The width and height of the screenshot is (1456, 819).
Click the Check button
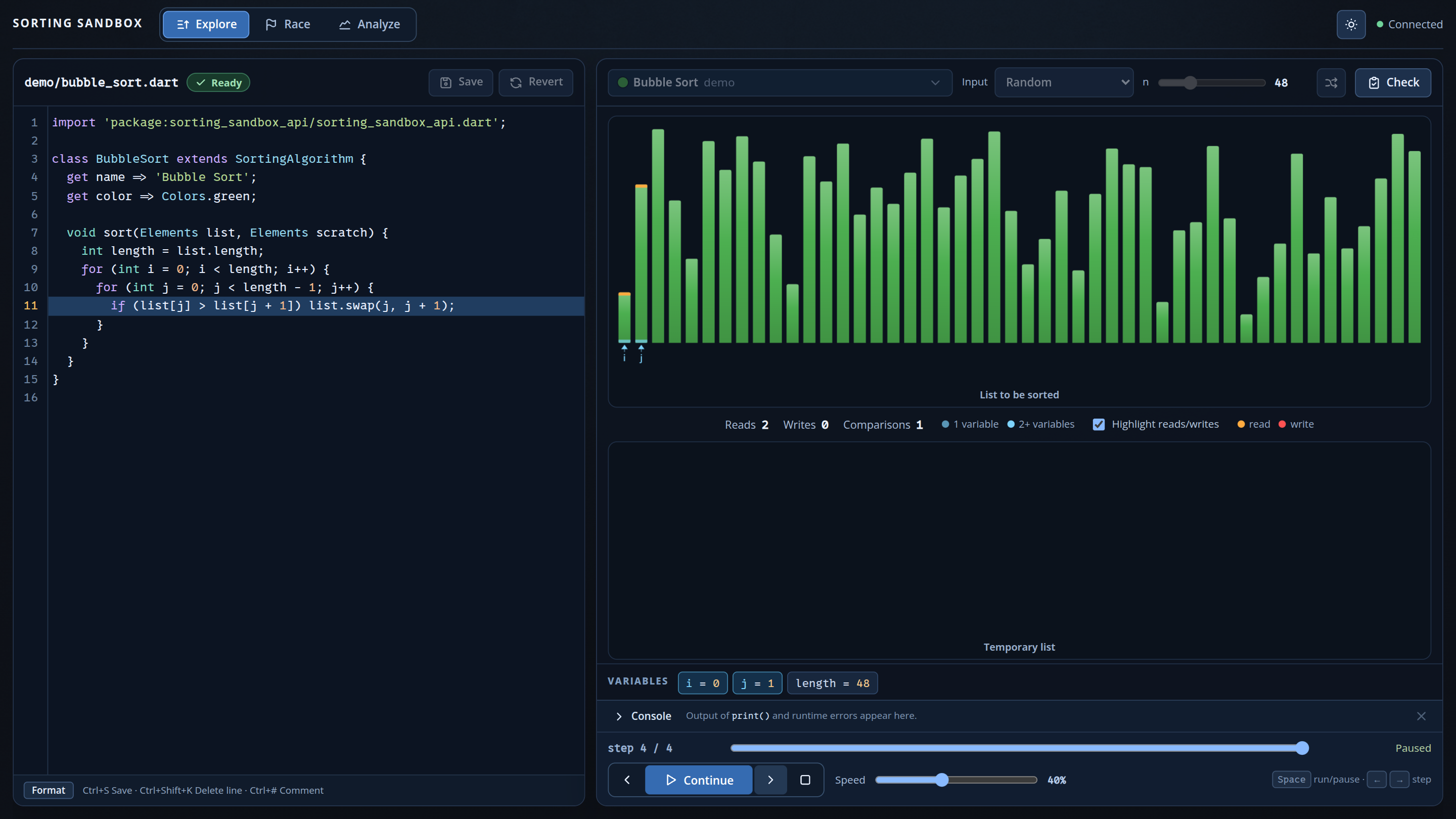tap(1393, 82)
